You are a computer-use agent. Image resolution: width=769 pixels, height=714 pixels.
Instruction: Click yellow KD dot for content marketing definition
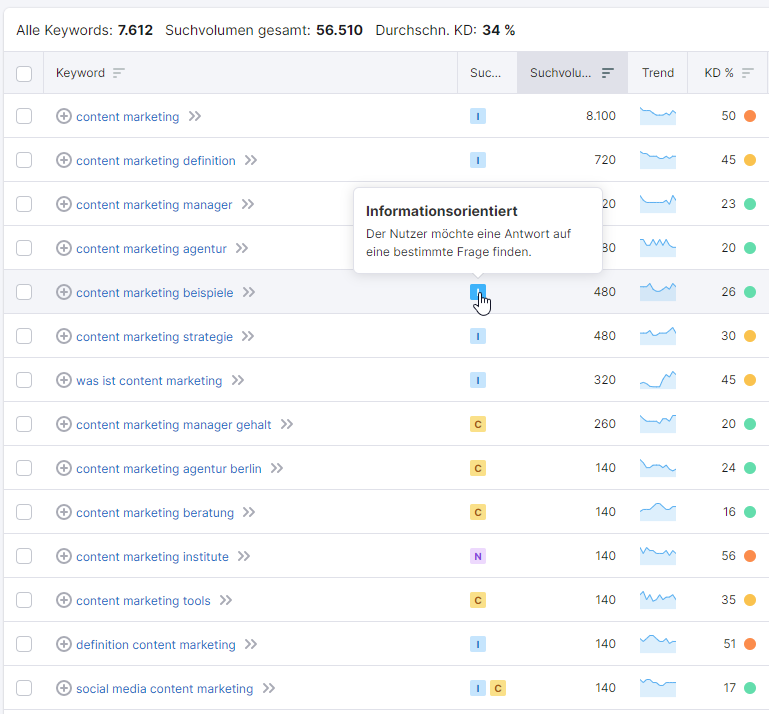[750, 160]
